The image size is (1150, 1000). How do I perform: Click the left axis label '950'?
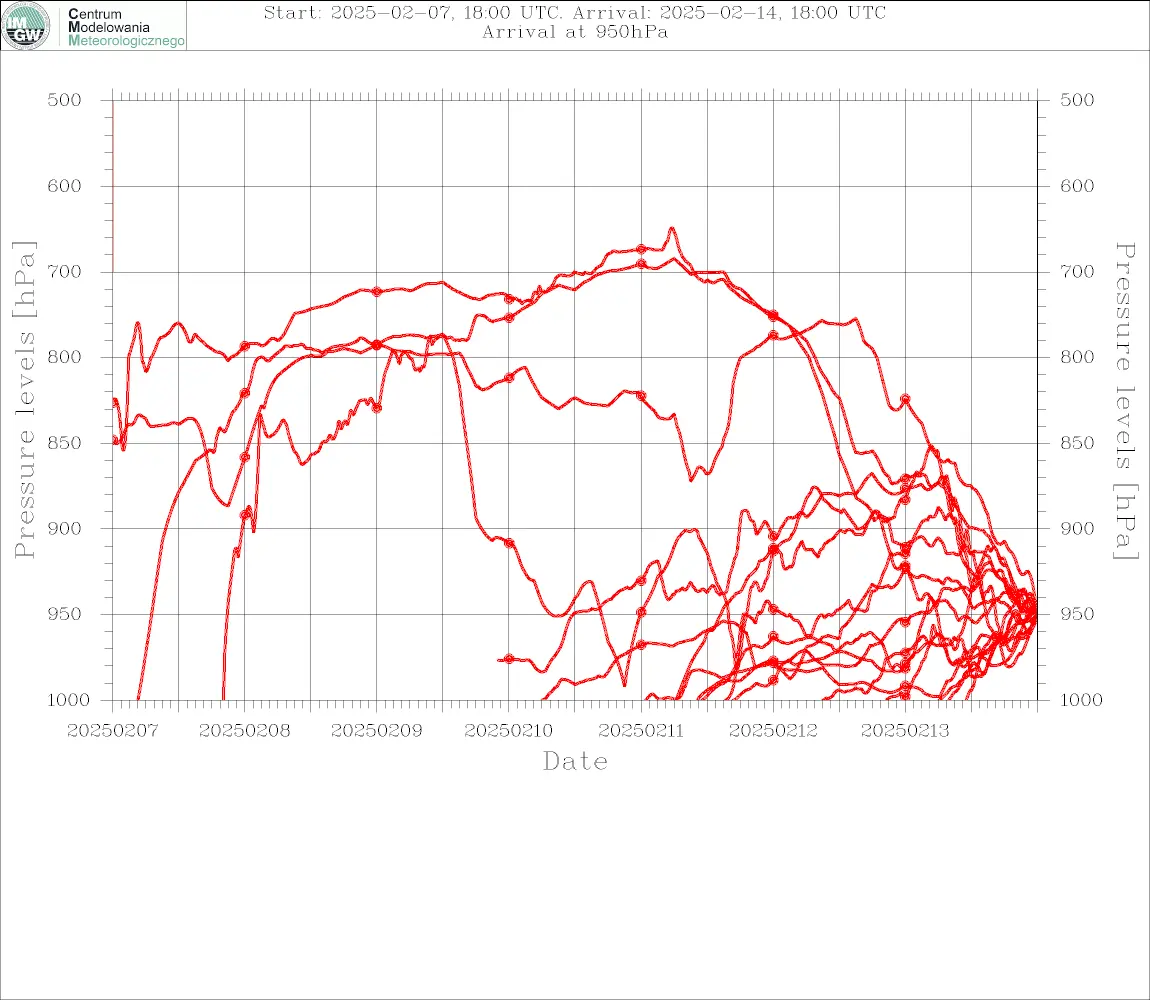pos(65,614)
